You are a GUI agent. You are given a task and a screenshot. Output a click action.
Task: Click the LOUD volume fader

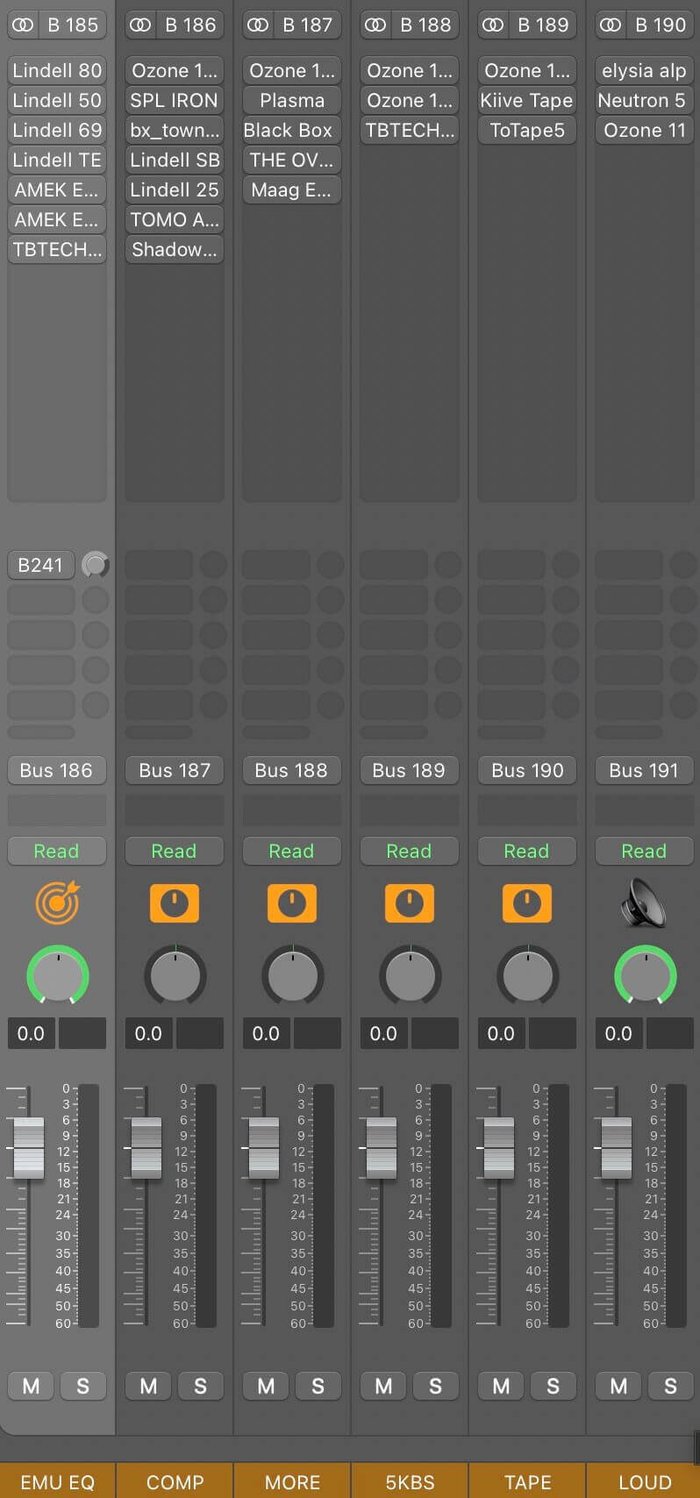616,1148
